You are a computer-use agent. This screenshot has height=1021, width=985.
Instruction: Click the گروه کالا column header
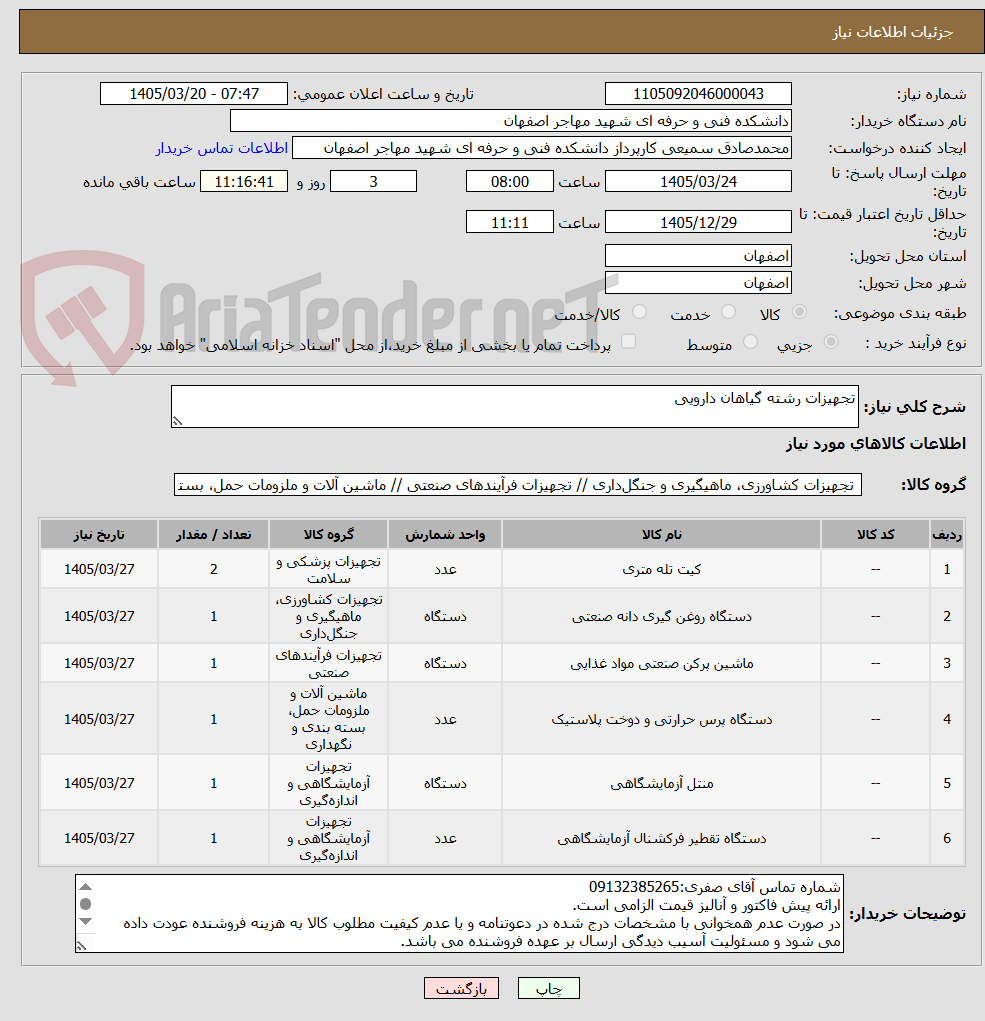click(x=328, y=535)
